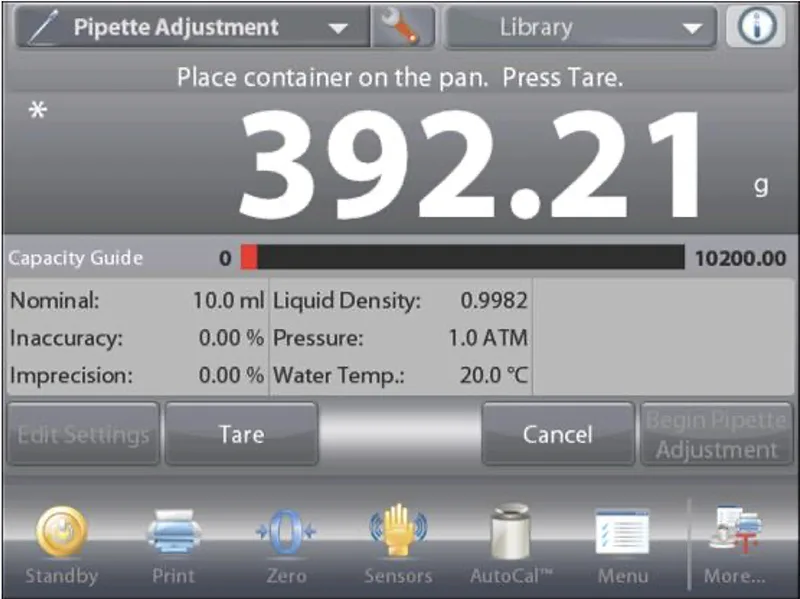800x599 pixels.
Task: Tap the Zero icon
Action: pos(286,534)
